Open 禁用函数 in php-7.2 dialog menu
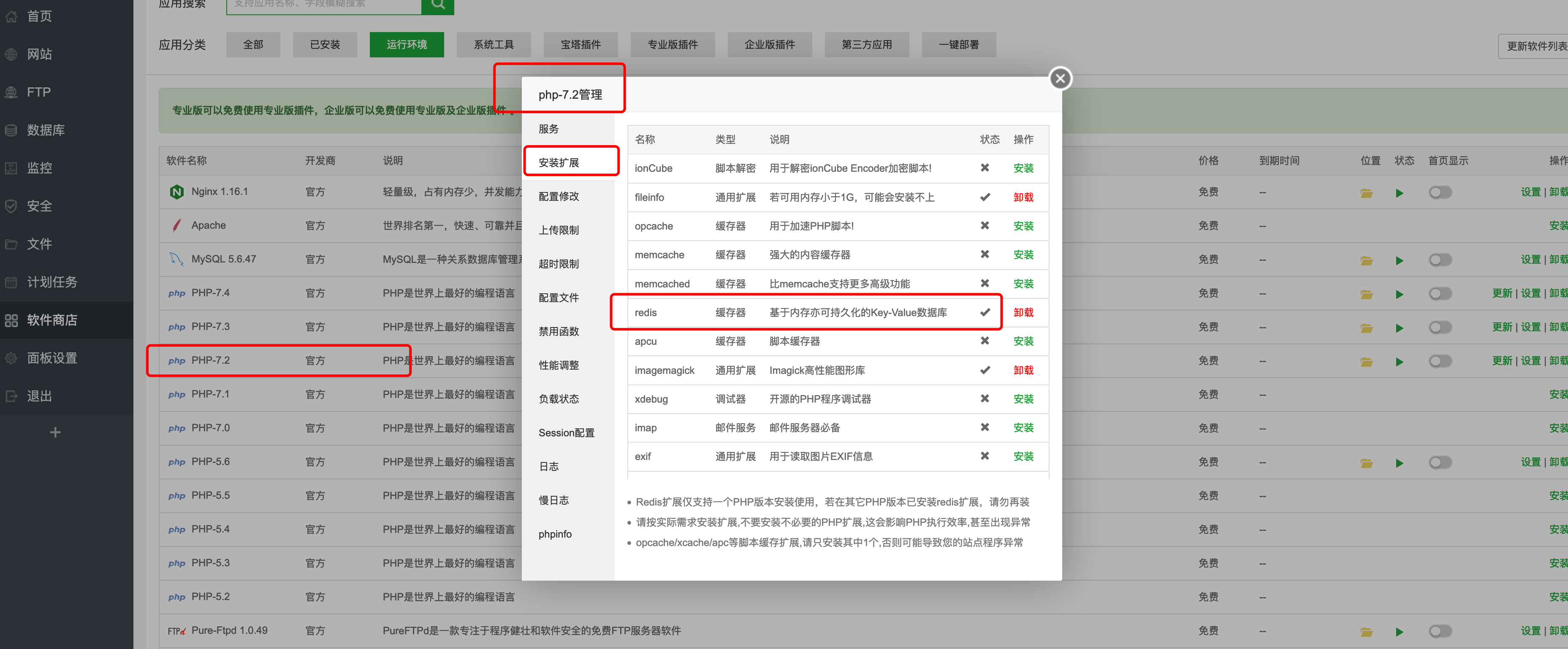The image size is (1568, 649). tap(569, 332)
